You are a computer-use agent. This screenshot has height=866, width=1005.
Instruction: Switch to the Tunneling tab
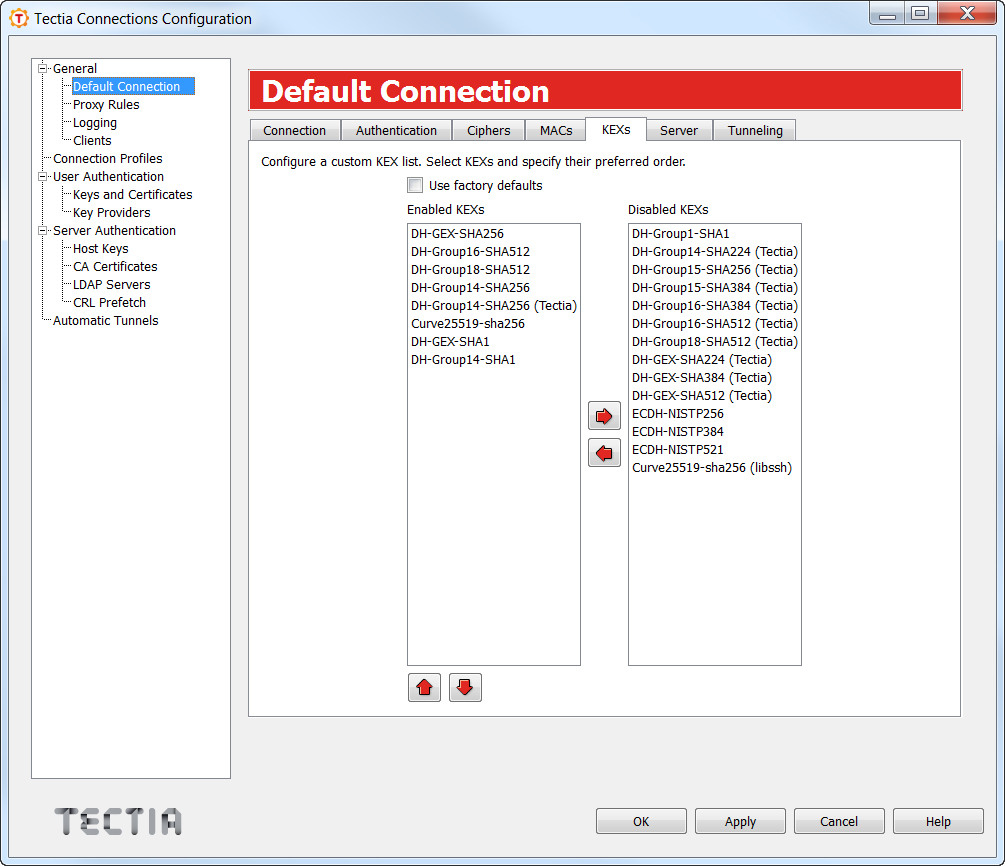tap(755, 131)
